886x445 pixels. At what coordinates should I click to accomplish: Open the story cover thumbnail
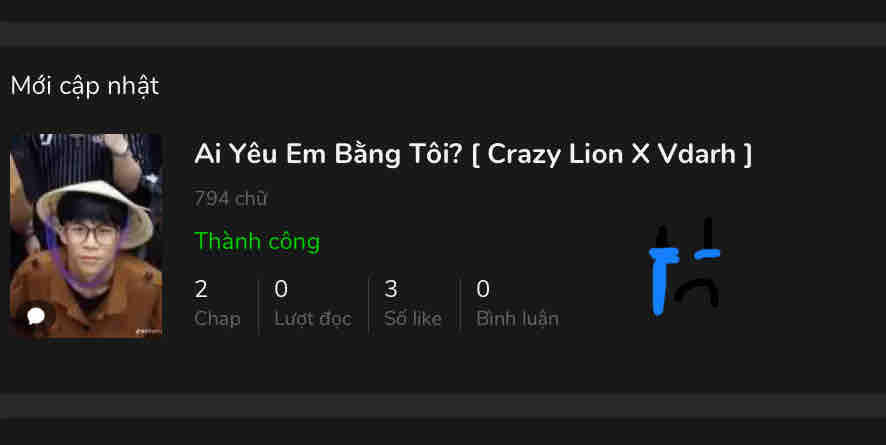(86, 235)
